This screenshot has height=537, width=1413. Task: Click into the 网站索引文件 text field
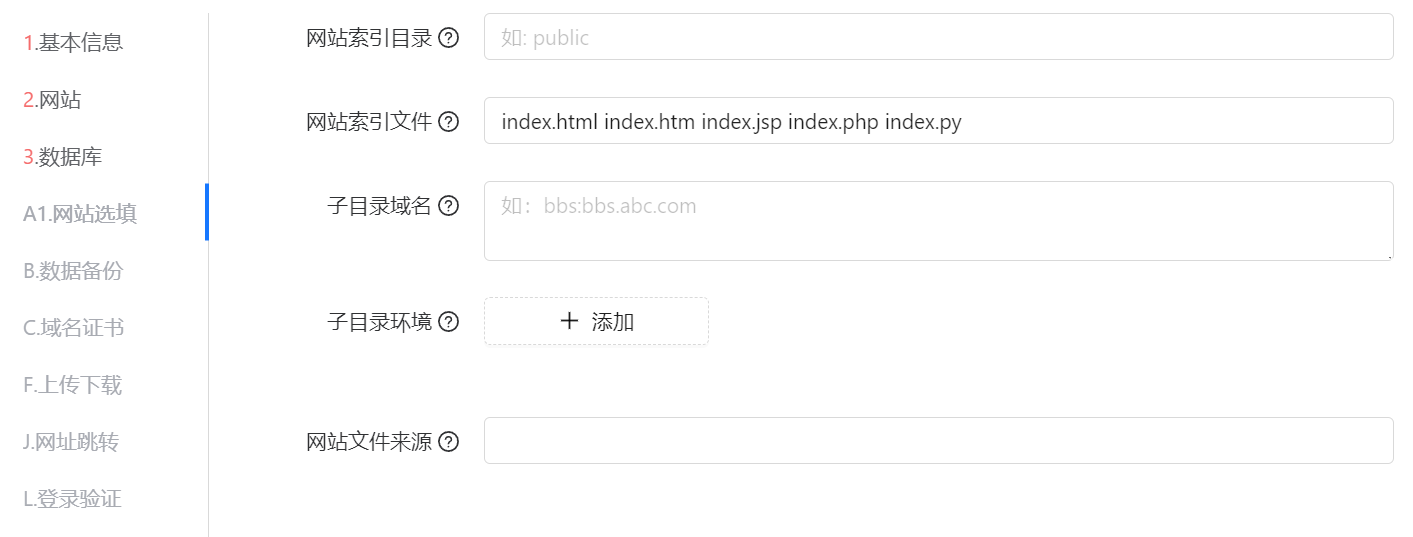pyautogui.click(x=939, y=121)
